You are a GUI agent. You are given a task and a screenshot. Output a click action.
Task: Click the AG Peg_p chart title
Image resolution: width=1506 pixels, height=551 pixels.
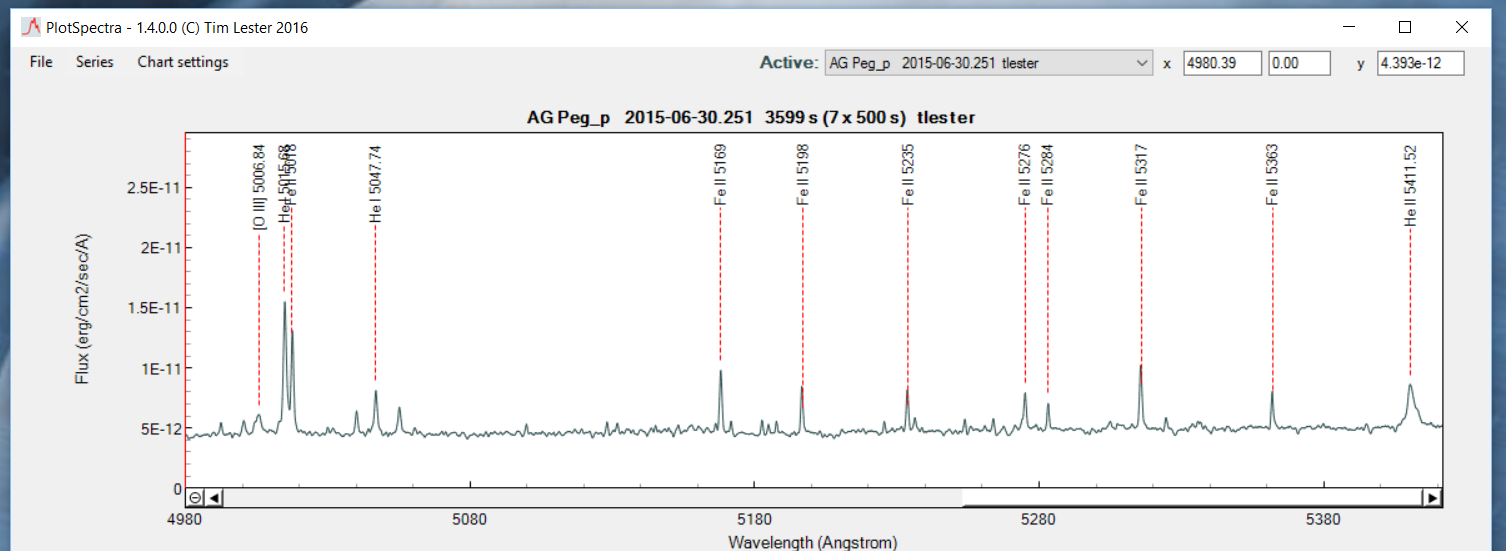point(750,118)
